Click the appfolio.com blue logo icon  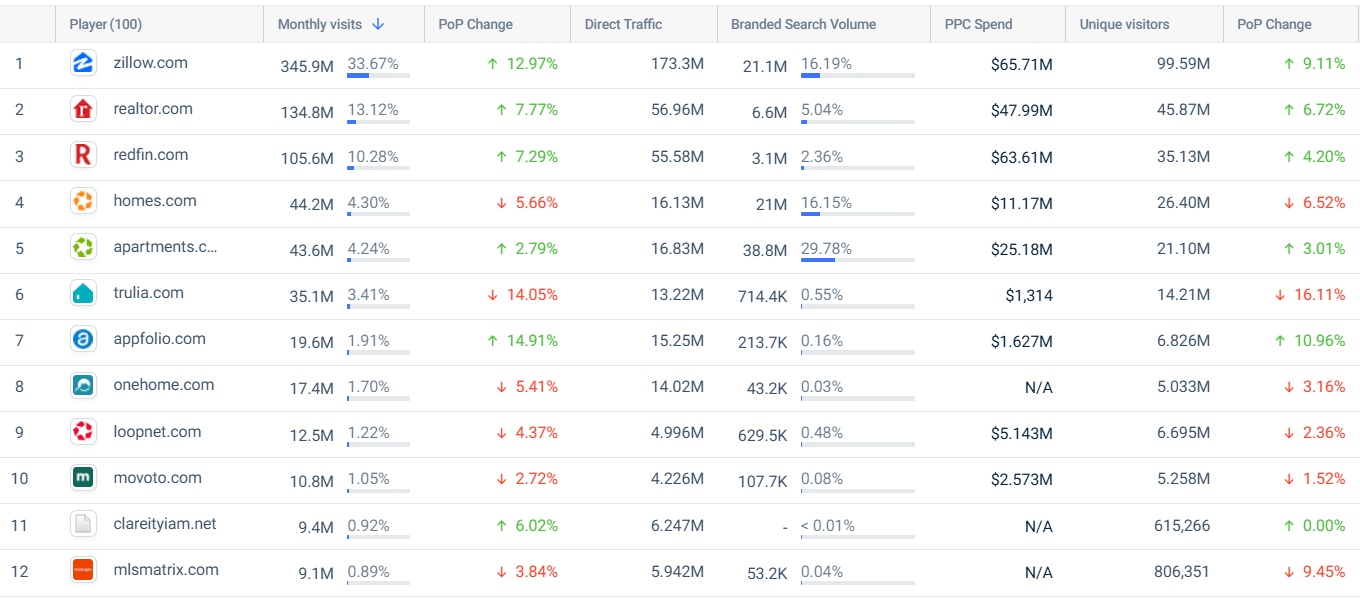(x=83, y=339)
